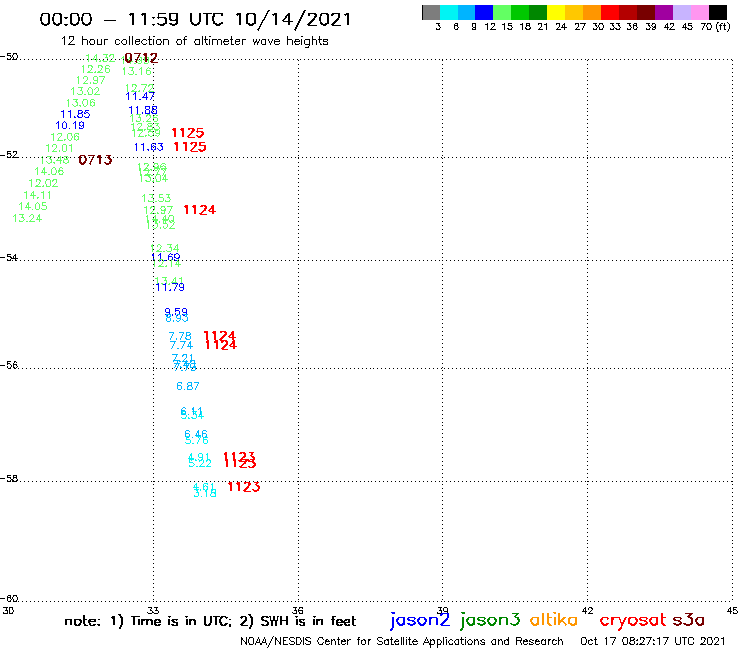740x650 pixels.
Task: Select the -50 latitude axis label
Action: click(x=9, y=57)
